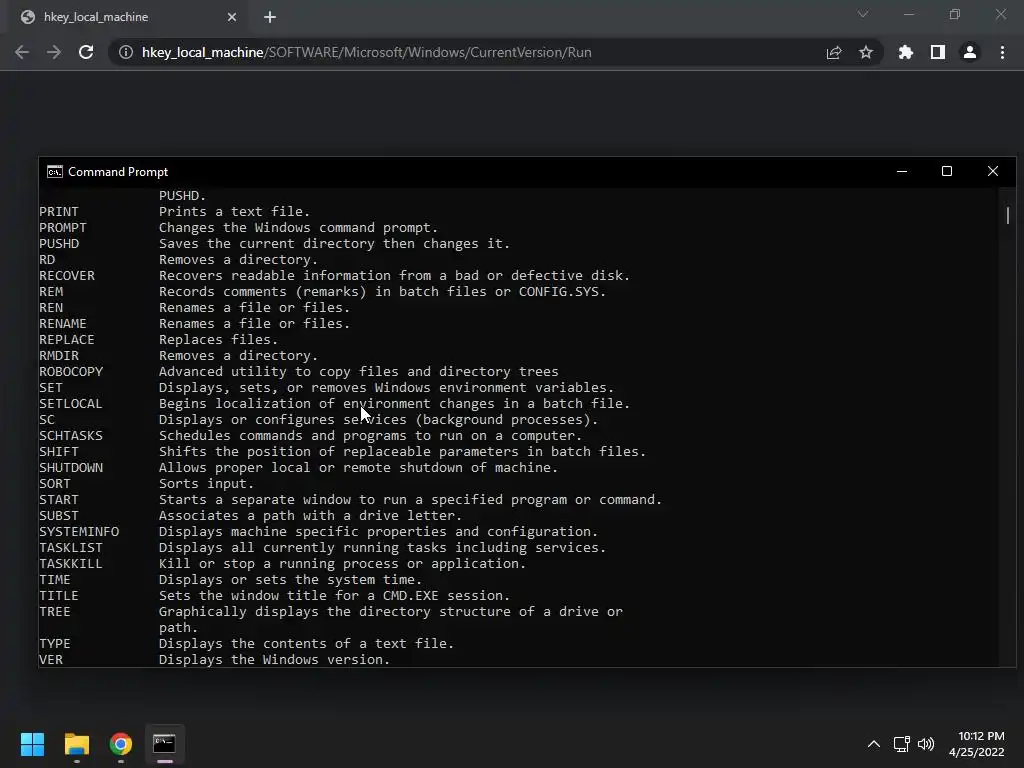
Task: Click the text "Displays the Windows version."
Action: [x=274, y=660]
